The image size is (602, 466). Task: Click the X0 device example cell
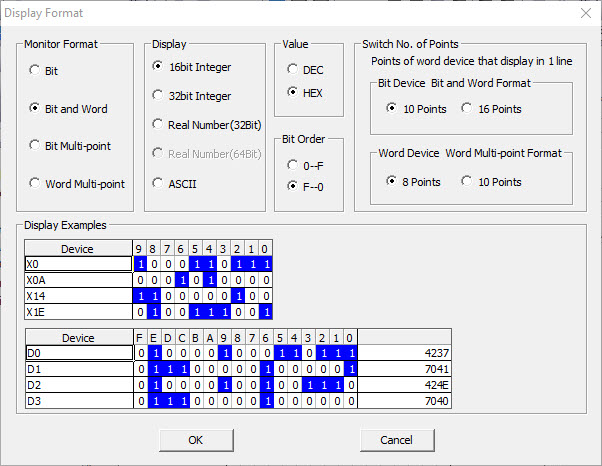pyautogui.click(x=78, y=264)
